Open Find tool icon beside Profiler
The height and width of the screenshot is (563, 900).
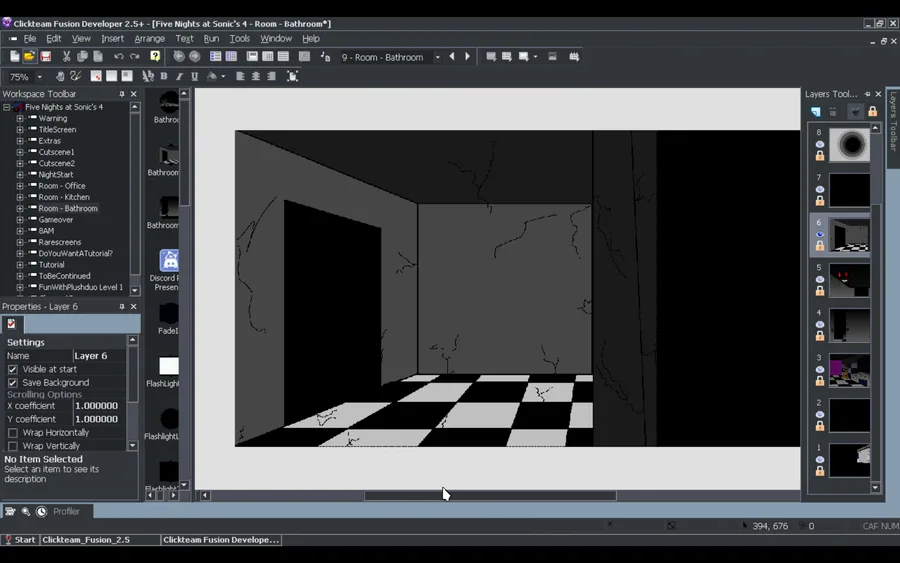point(26,511)
